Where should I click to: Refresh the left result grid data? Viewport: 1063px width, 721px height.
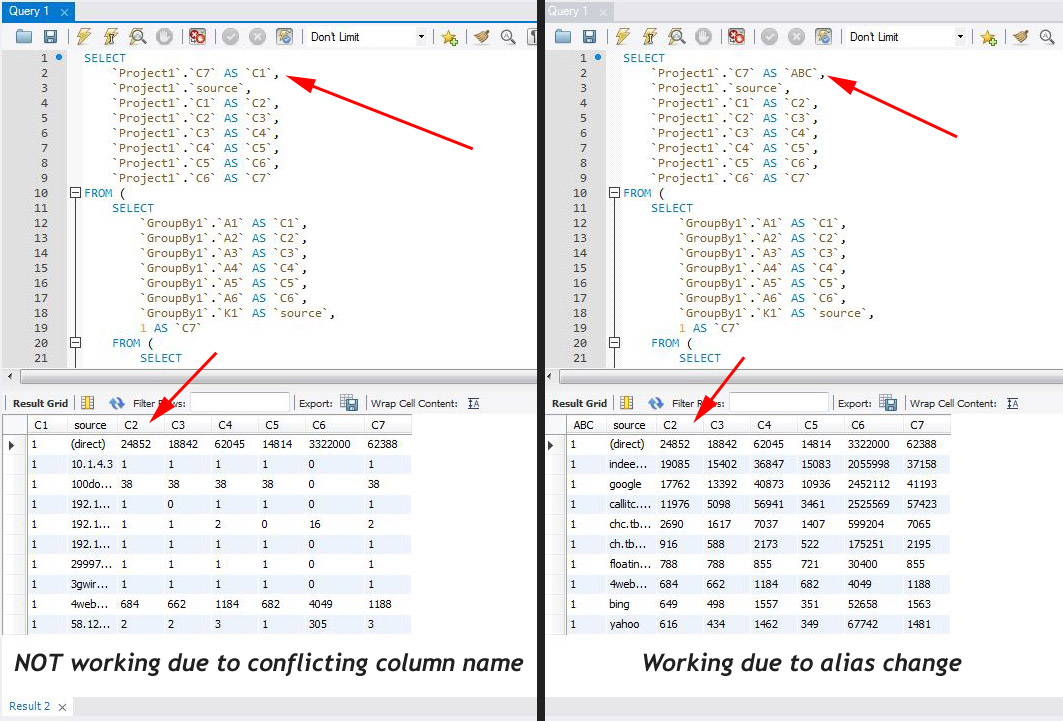(x=117, y=403)
